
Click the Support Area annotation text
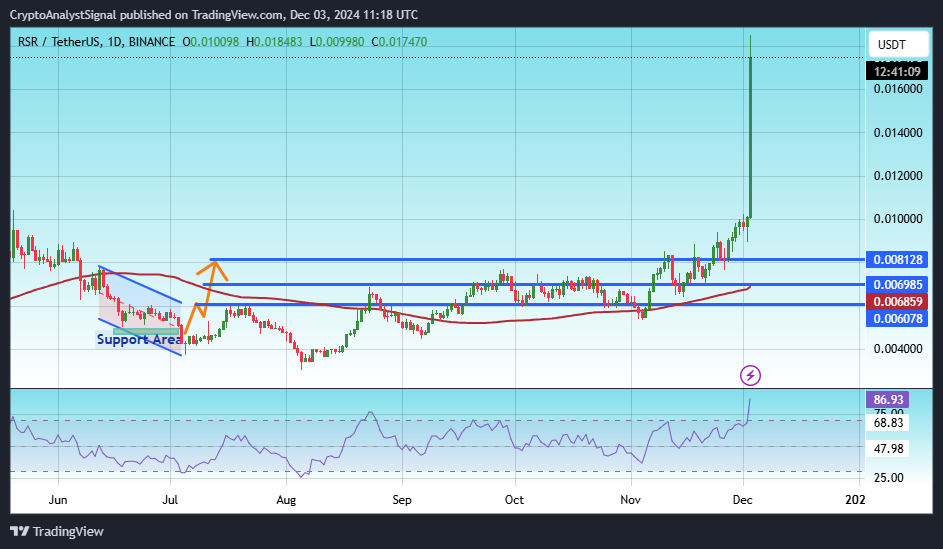139,339
